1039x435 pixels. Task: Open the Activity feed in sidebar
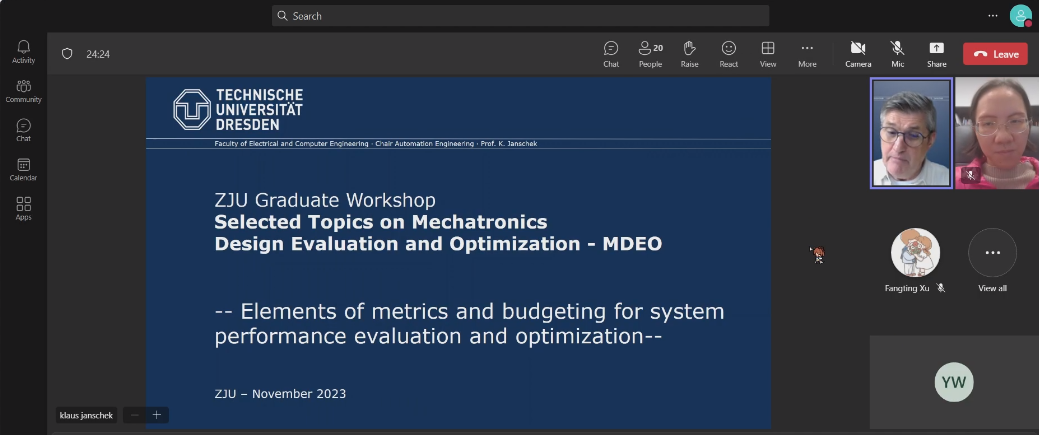coord(24,52)
